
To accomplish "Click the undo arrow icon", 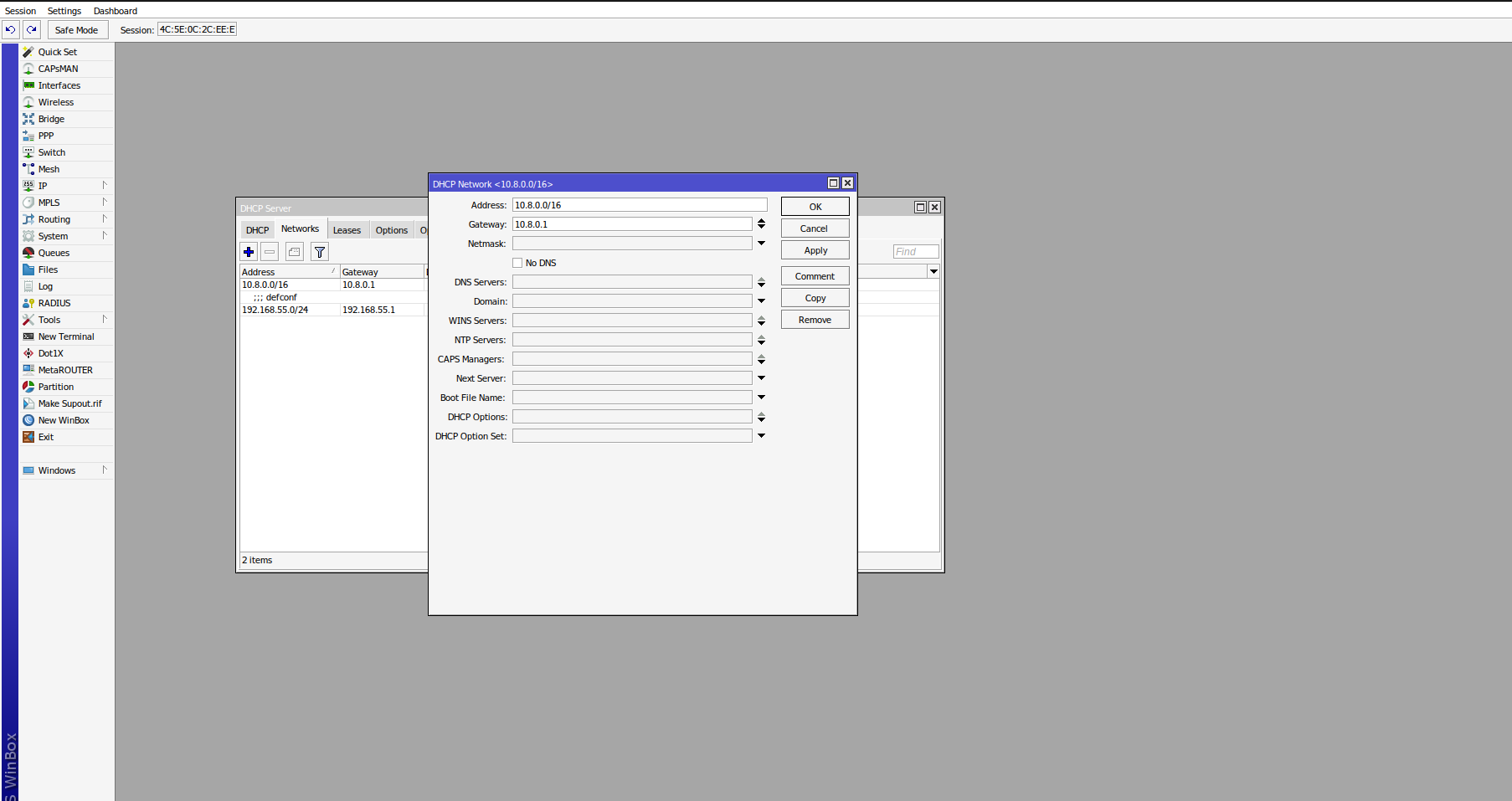I will pyautogui.click(x=11, y=30).
